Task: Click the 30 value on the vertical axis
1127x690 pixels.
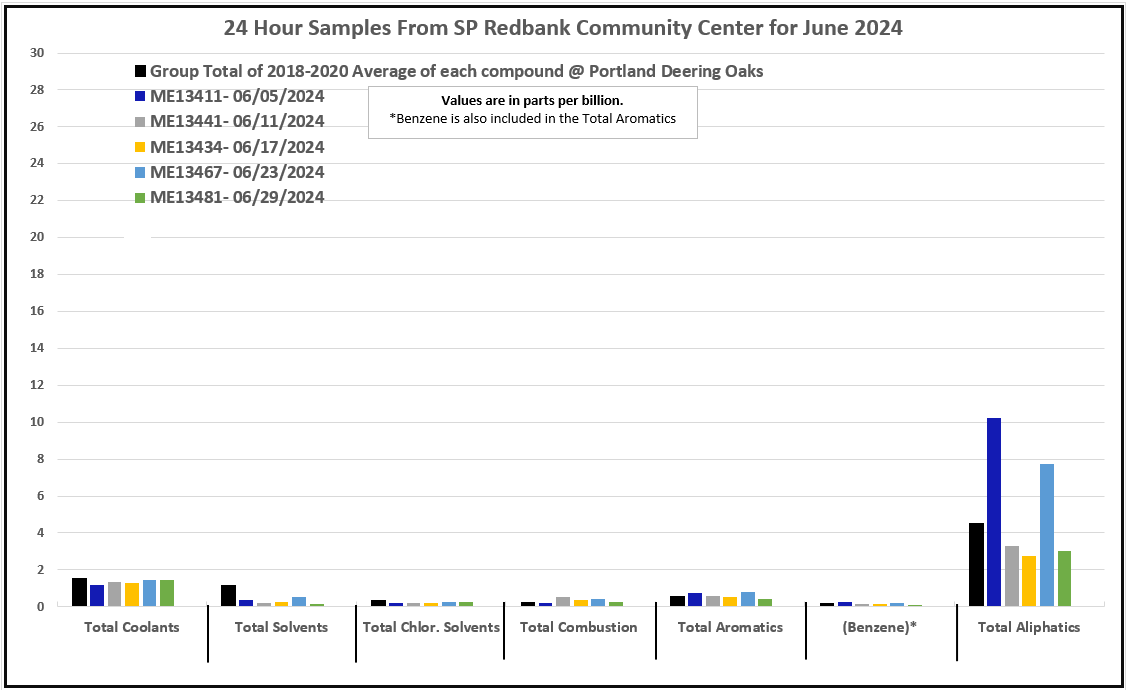Action: 38,53
